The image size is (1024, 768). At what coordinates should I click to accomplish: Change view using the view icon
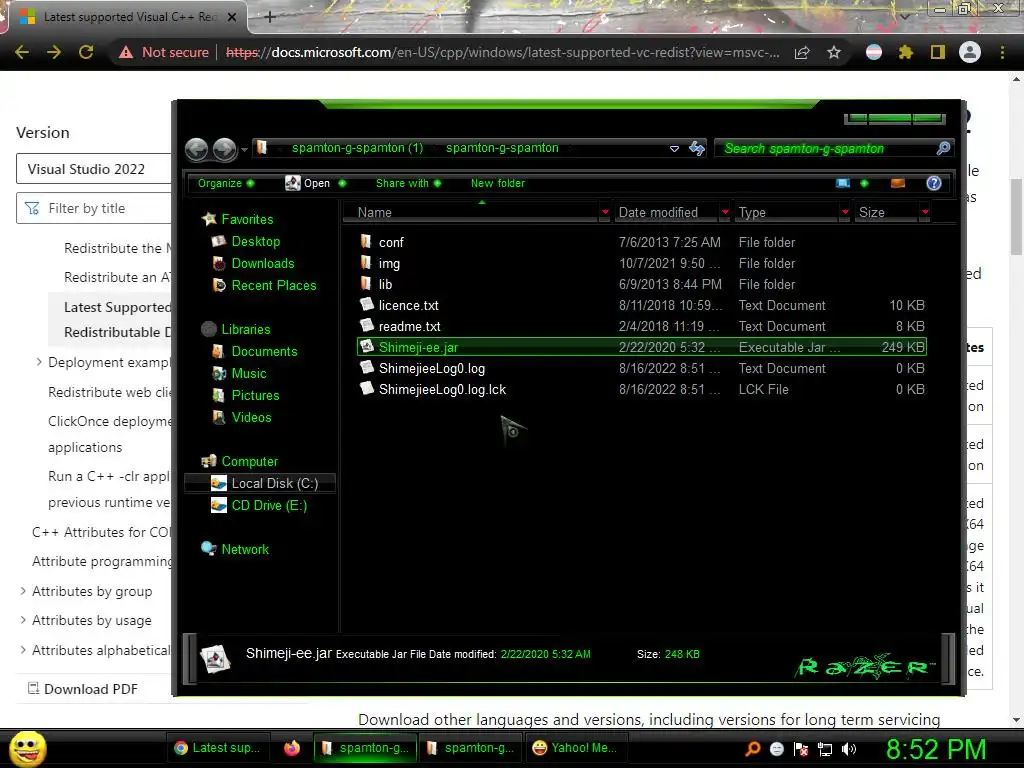843,183
